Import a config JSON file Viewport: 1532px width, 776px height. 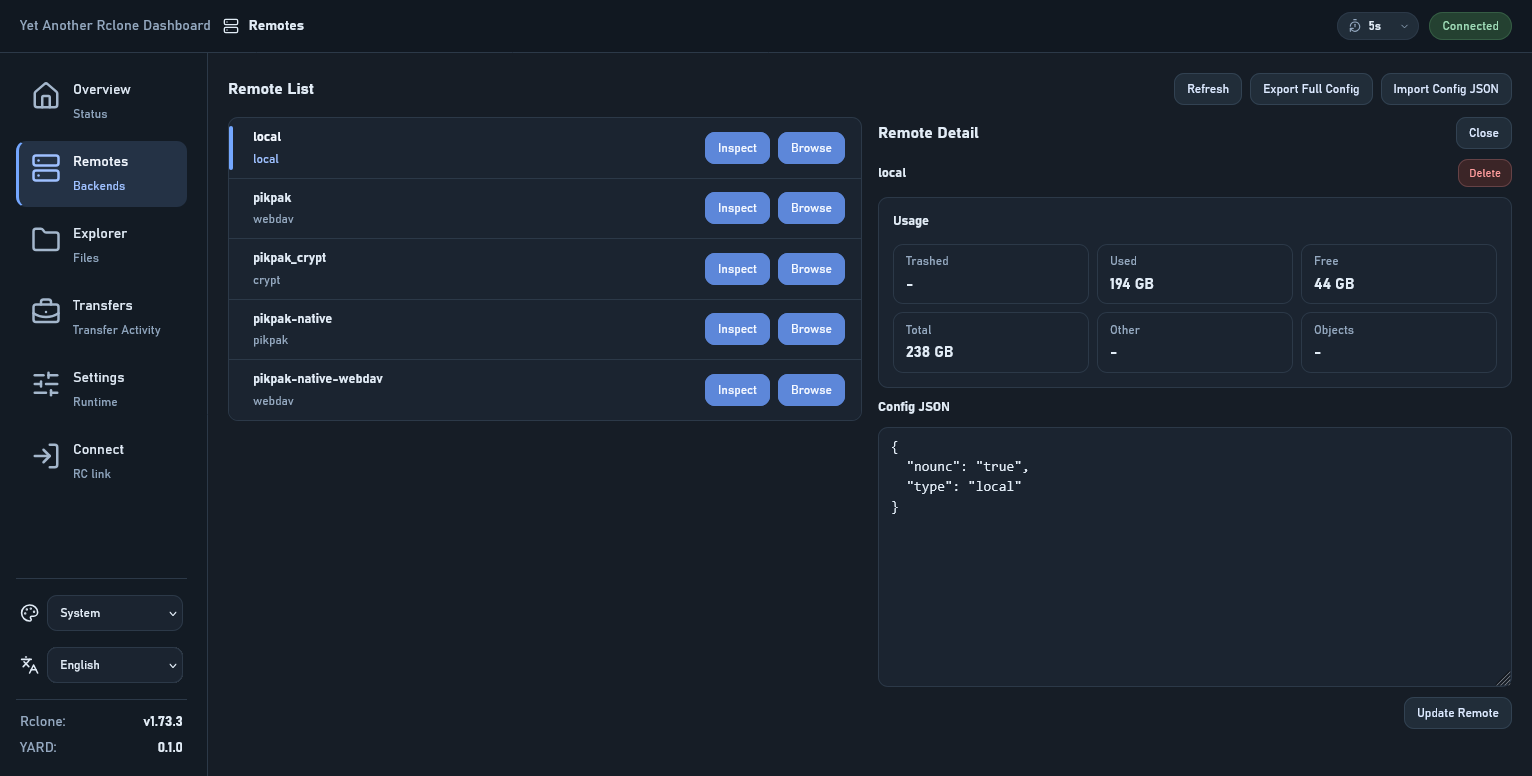point(1446,89)
